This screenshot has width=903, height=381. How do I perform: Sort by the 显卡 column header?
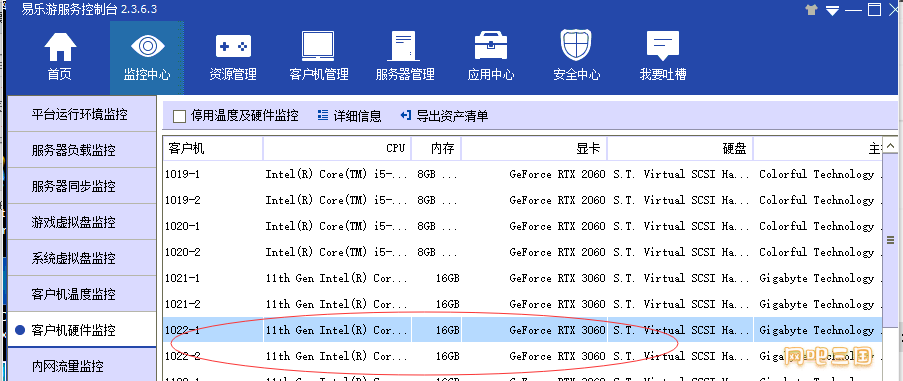click(x=534, y=148)
